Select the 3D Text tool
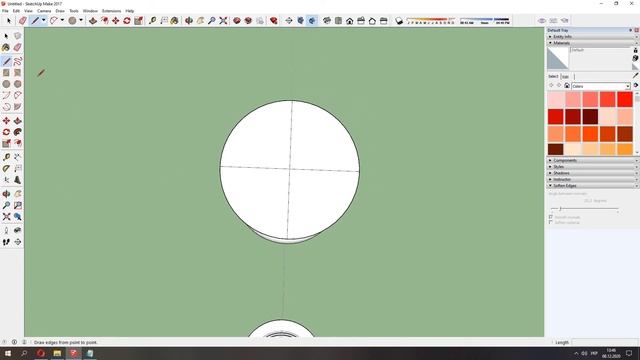640x360 pixels. [18, 180]
